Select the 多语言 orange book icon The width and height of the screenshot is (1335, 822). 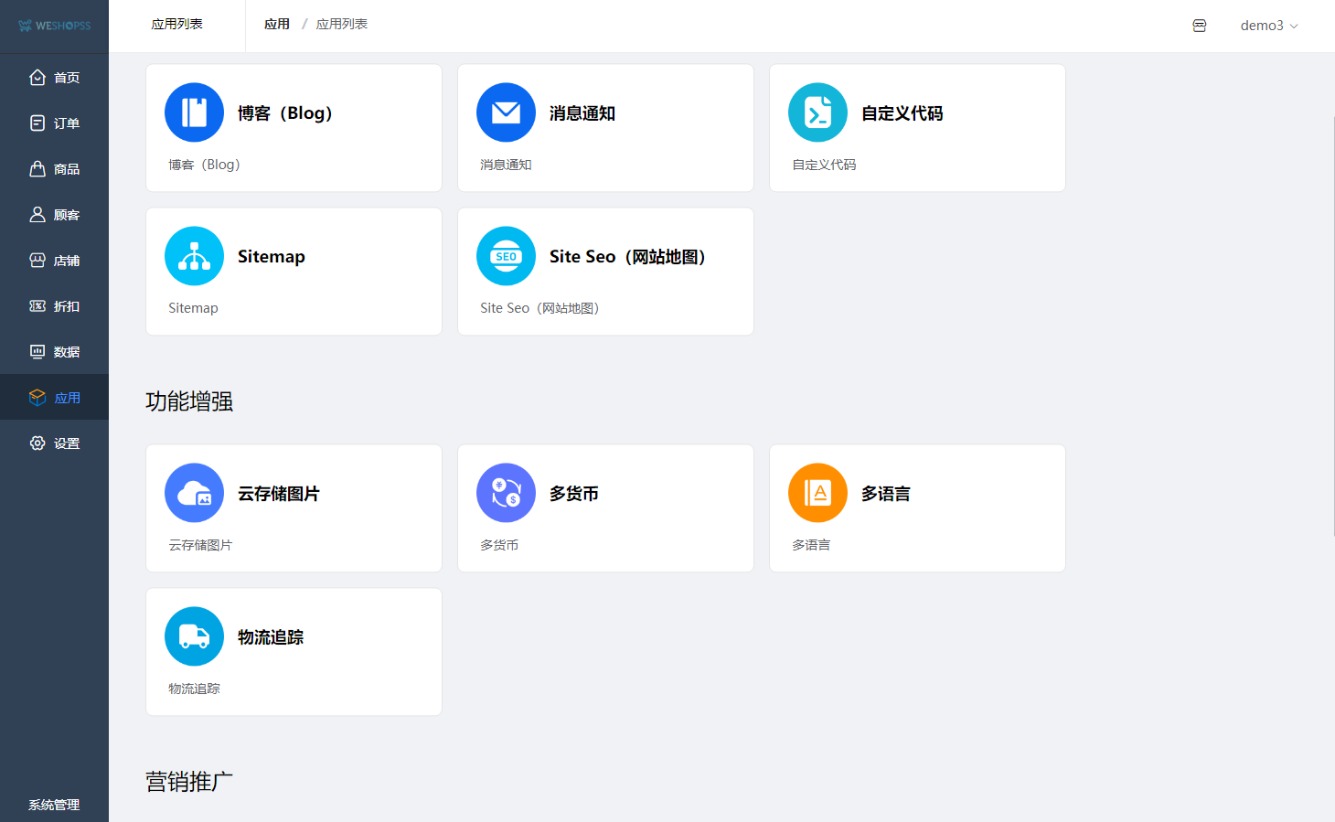818,493
